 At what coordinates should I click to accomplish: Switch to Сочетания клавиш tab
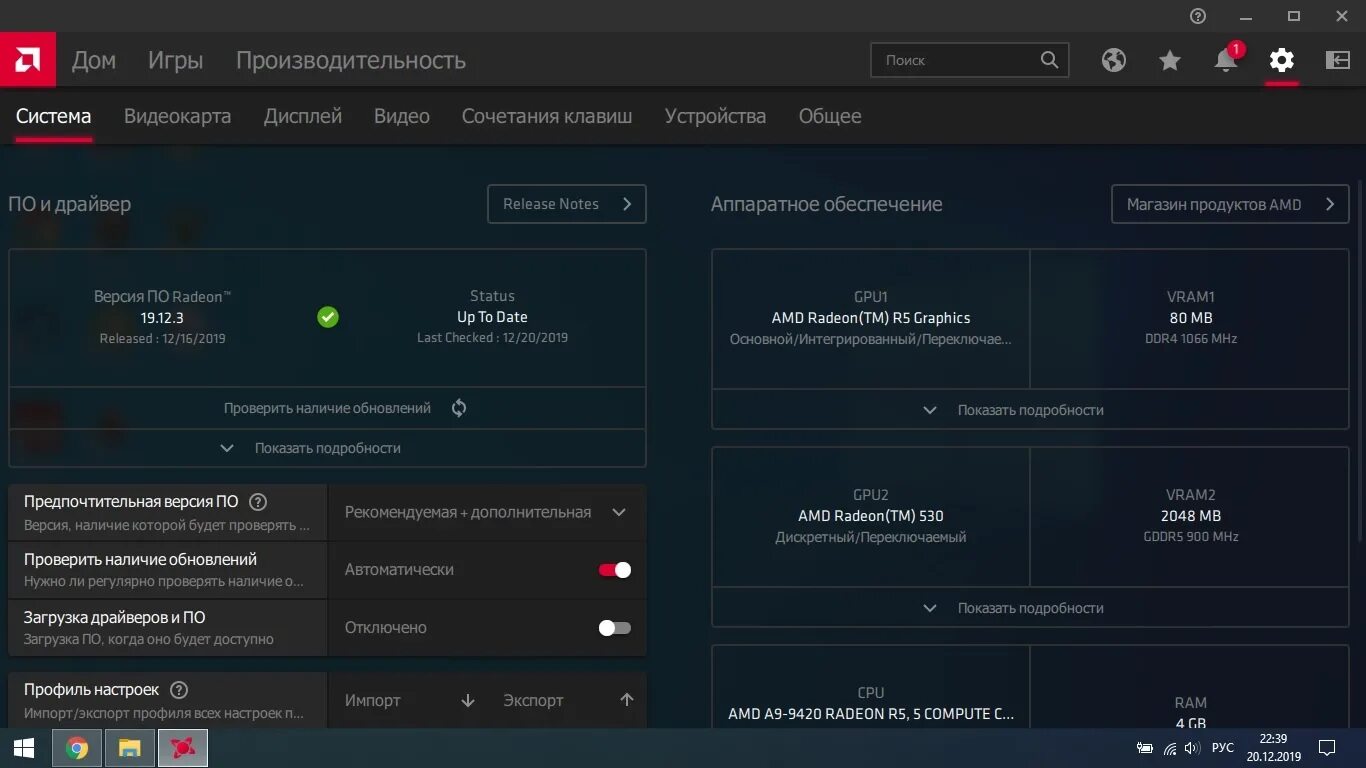point(547,116)
